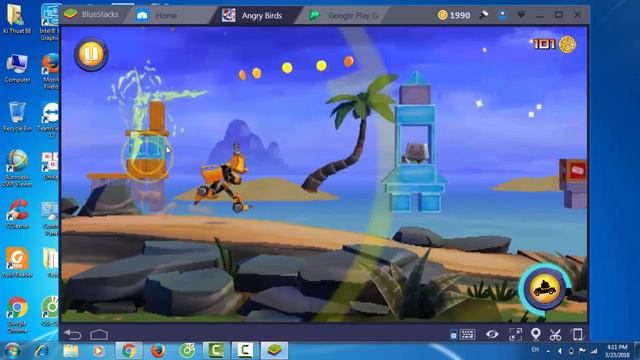Target the red TNT crate at the right edge
The width and height of the screenshot is (640, 360).
click(x=574, y=171)
